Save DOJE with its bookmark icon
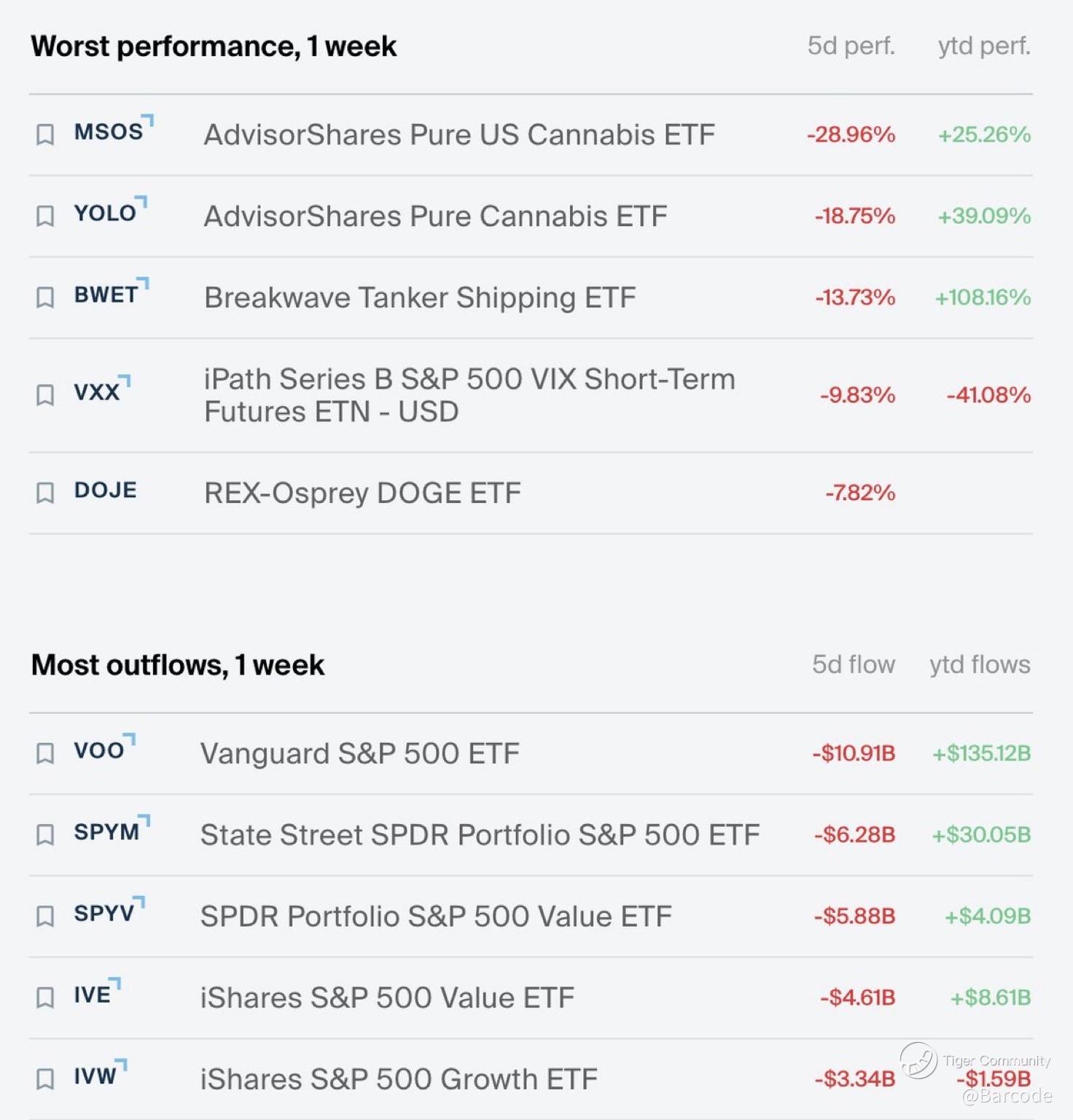1073x1120 pixels. click(x=45, y=493)
